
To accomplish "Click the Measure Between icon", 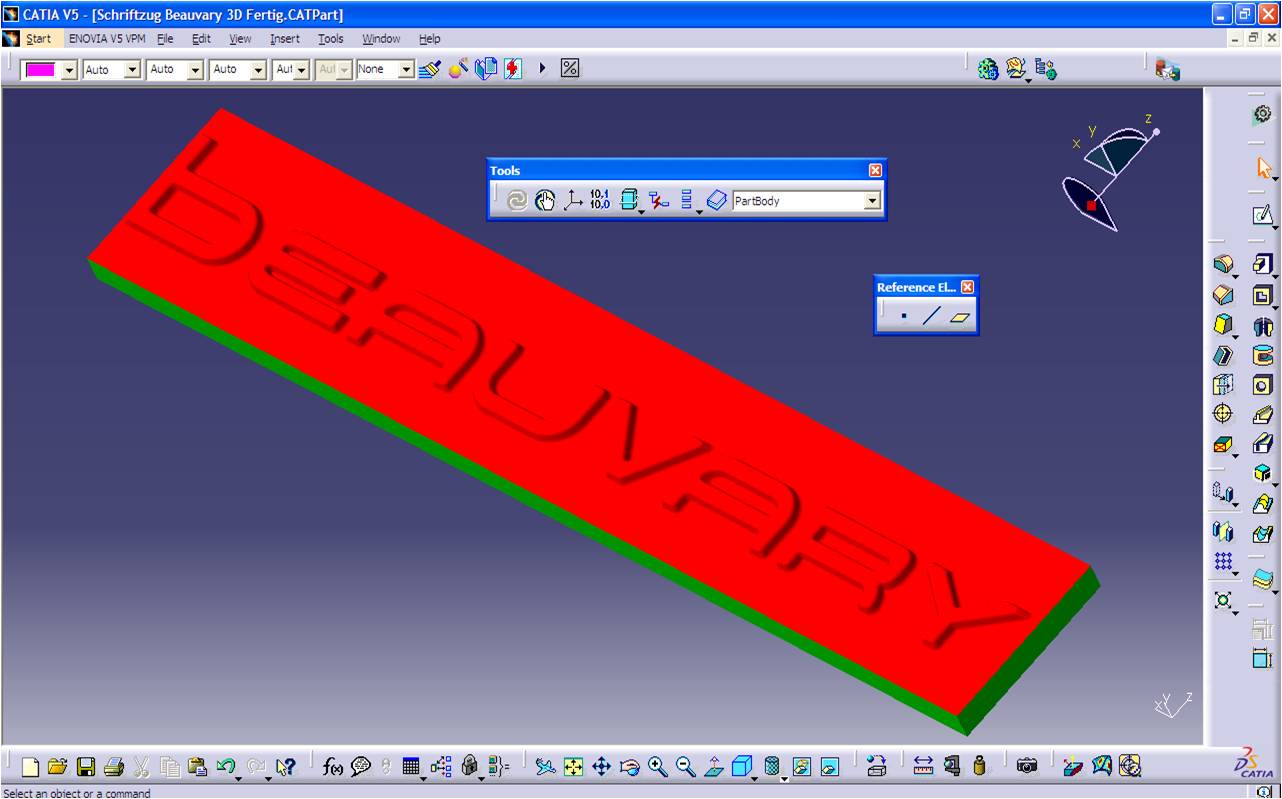I will [923, 767].
